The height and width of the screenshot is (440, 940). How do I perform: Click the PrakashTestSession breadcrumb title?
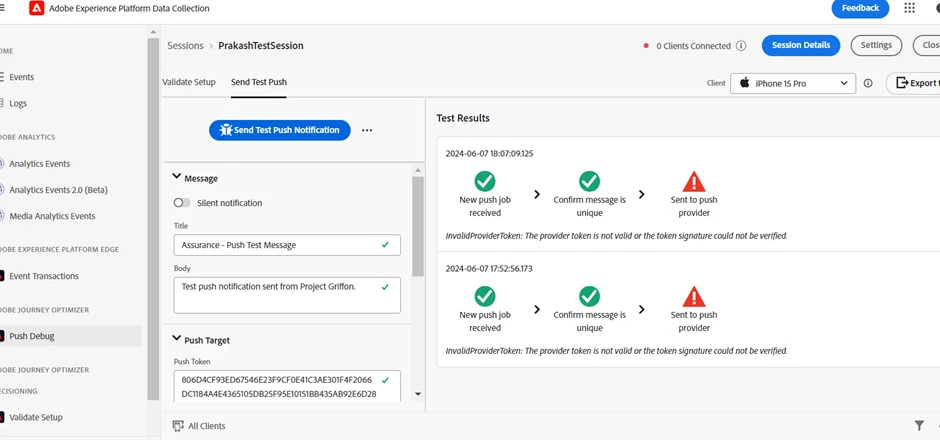[261, 46]
